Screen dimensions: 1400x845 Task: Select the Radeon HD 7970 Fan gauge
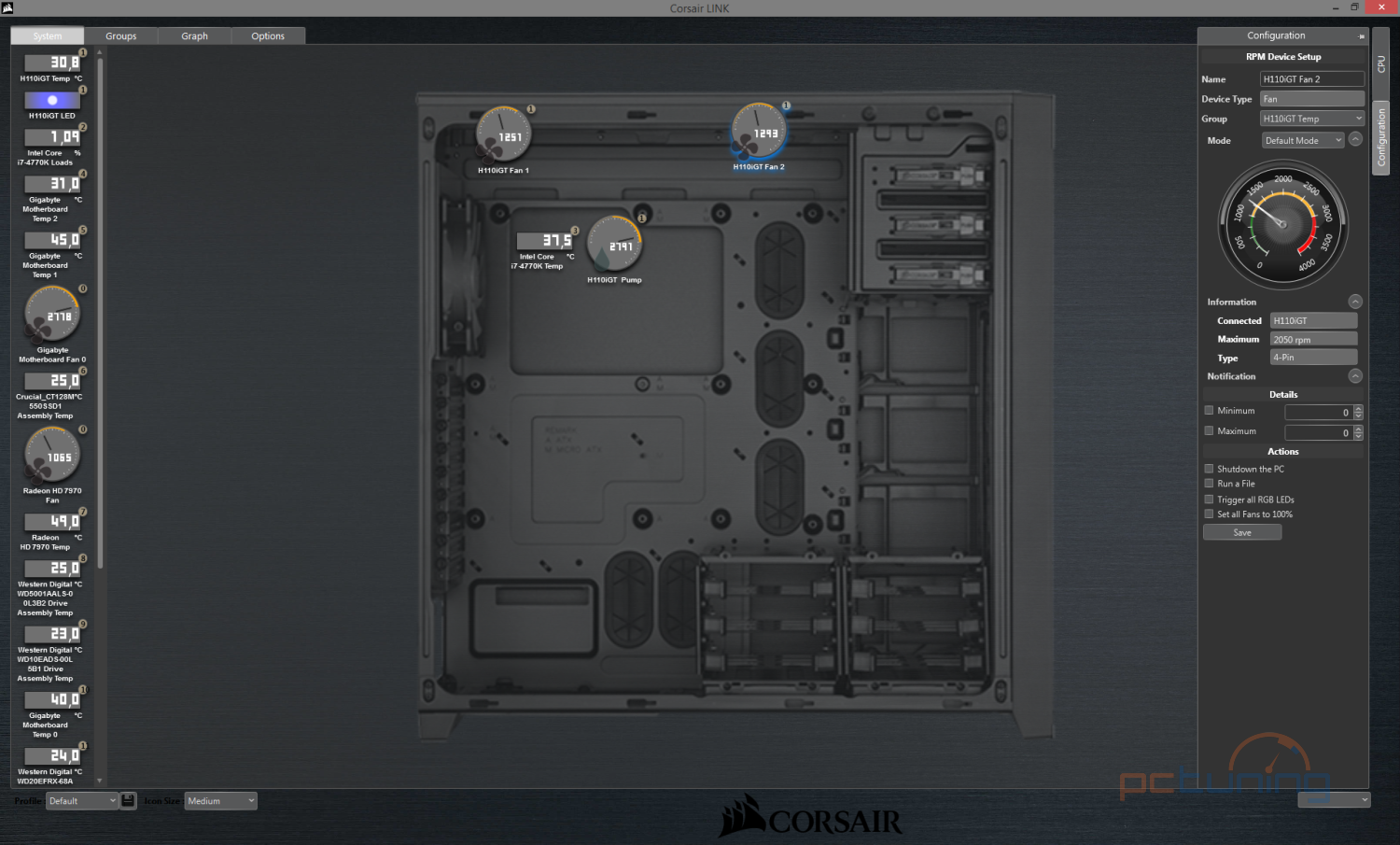pyautogui.click(x=52, y=455)
